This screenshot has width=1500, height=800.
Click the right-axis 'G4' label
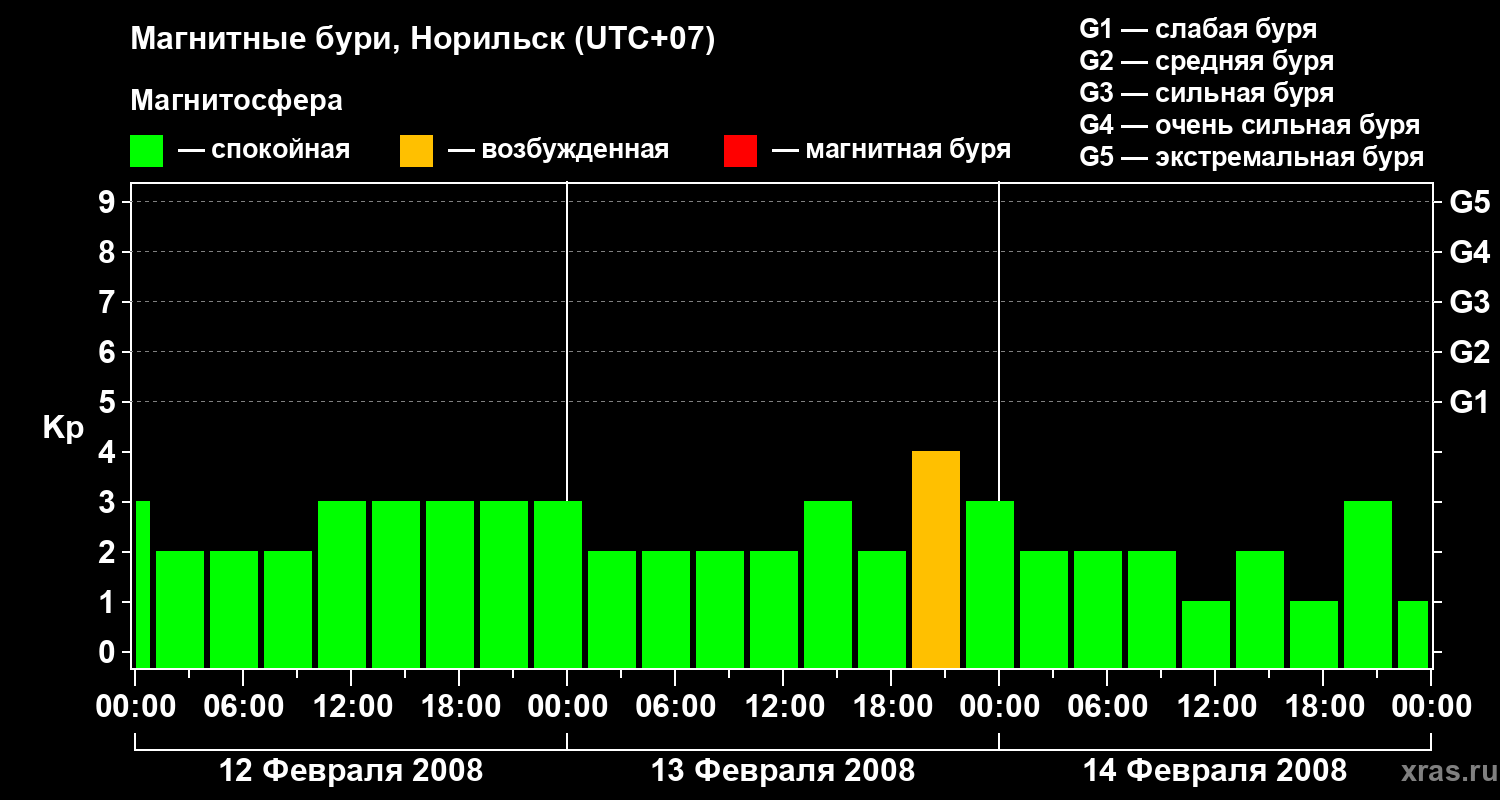click(x=1469, y=252)
